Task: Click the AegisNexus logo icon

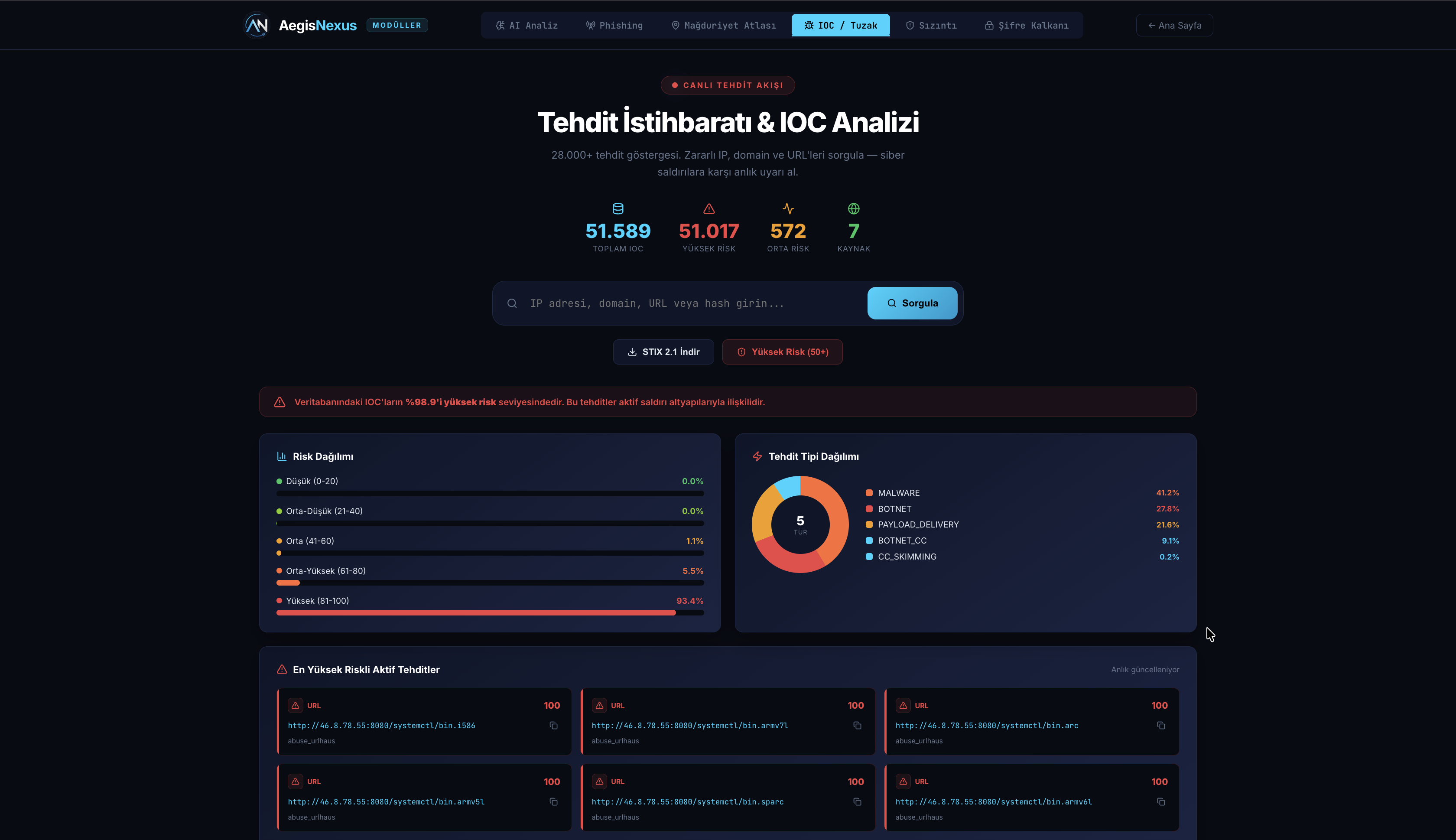Action: pyautogui.click(x=257, y=25)
